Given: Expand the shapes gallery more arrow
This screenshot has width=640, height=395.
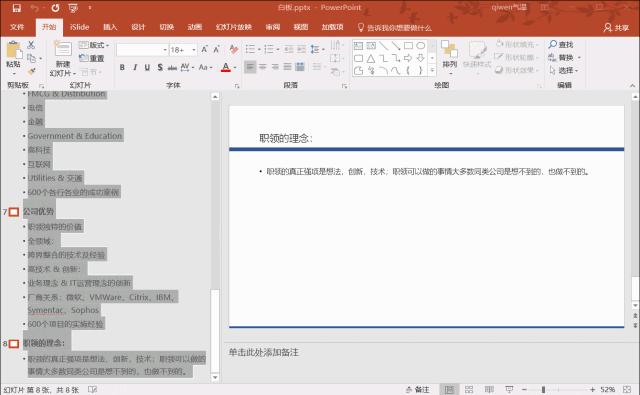Looking at the screenshot, I should click(x=432, y=71).
